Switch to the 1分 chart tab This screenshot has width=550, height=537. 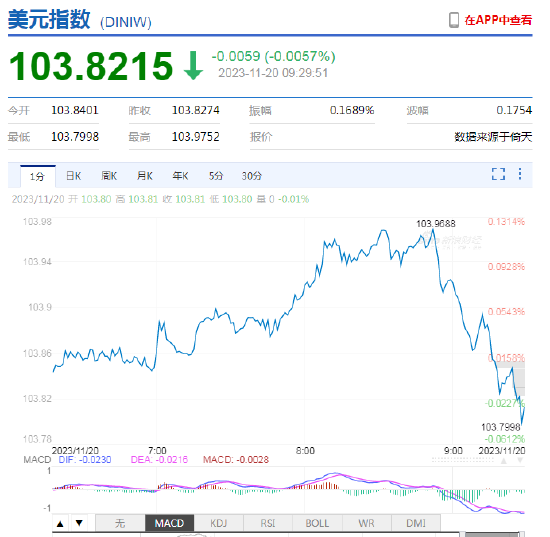click(x=38, y=176)
